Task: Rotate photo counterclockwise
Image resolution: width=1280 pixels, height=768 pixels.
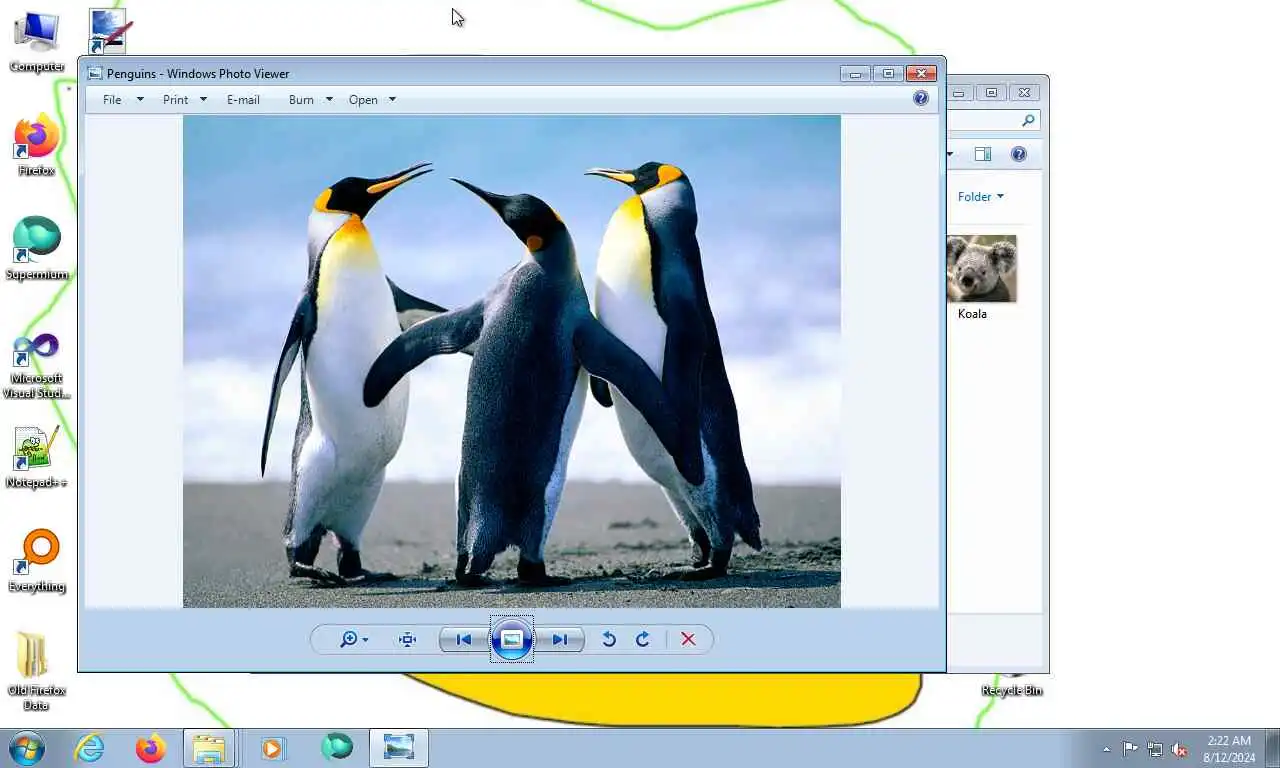Action: 608,640
